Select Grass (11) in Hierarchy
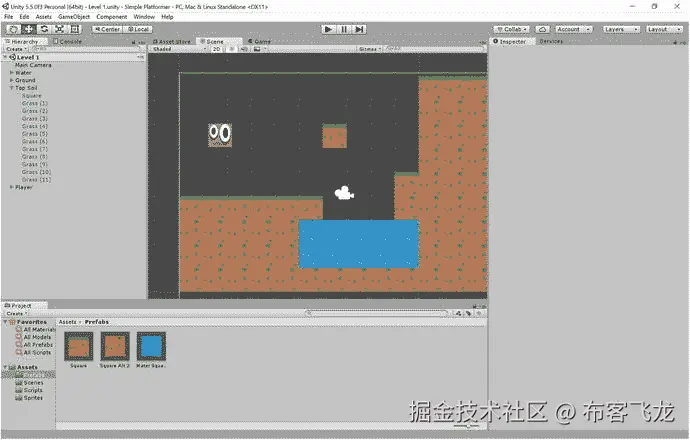The width and height of the screenshot is (690, 440). (x=37, y=180)
